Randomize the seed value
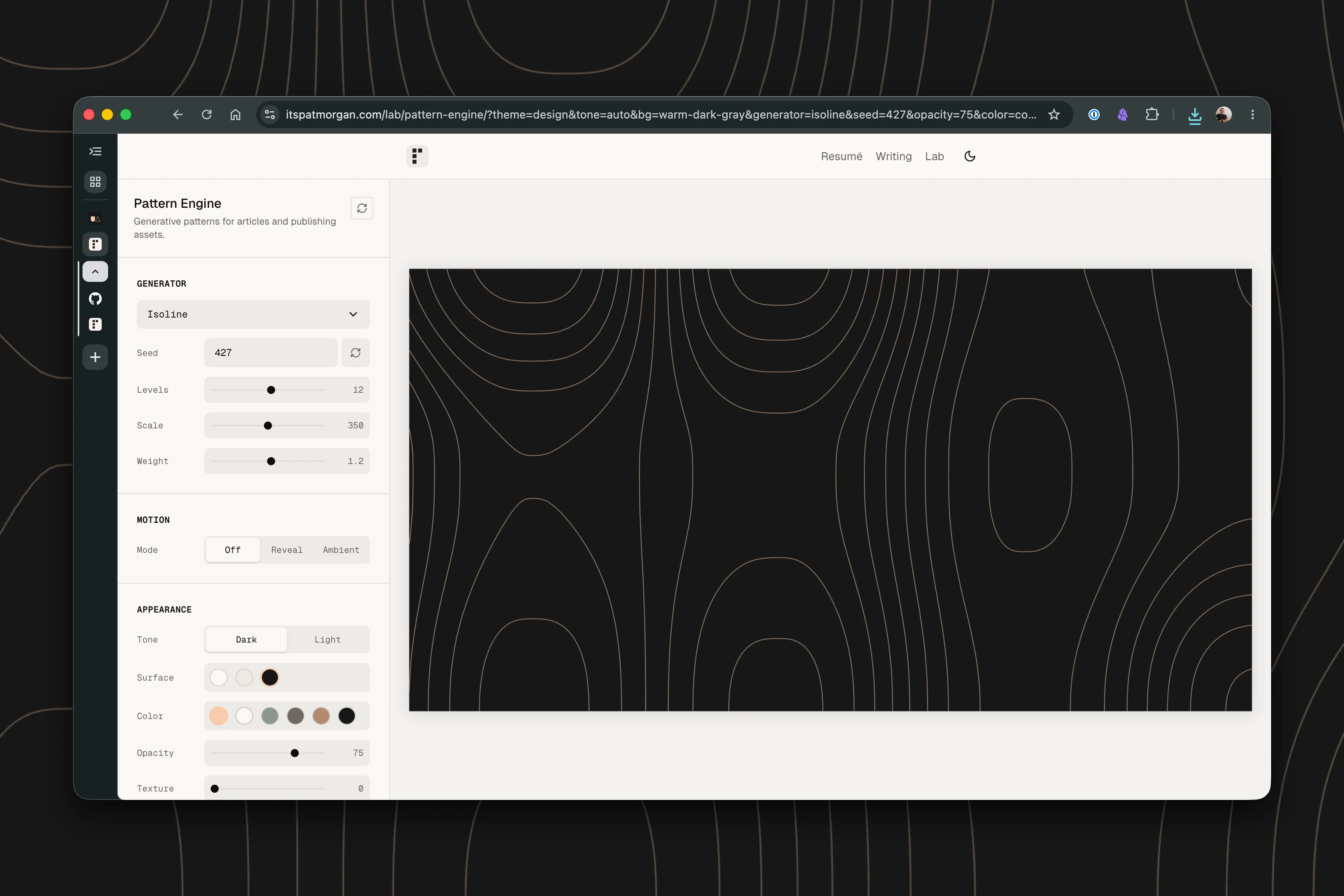The width and height of the screenshot is (1344, 896). point(356,353)
